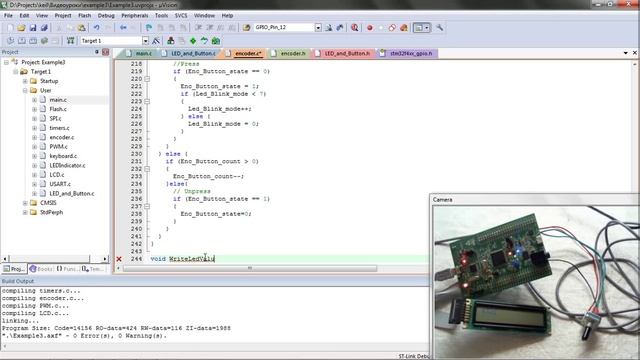Rebuild all target files
Image resolution: width=640 pixels, height=360 pixels.
coord(33,41)
